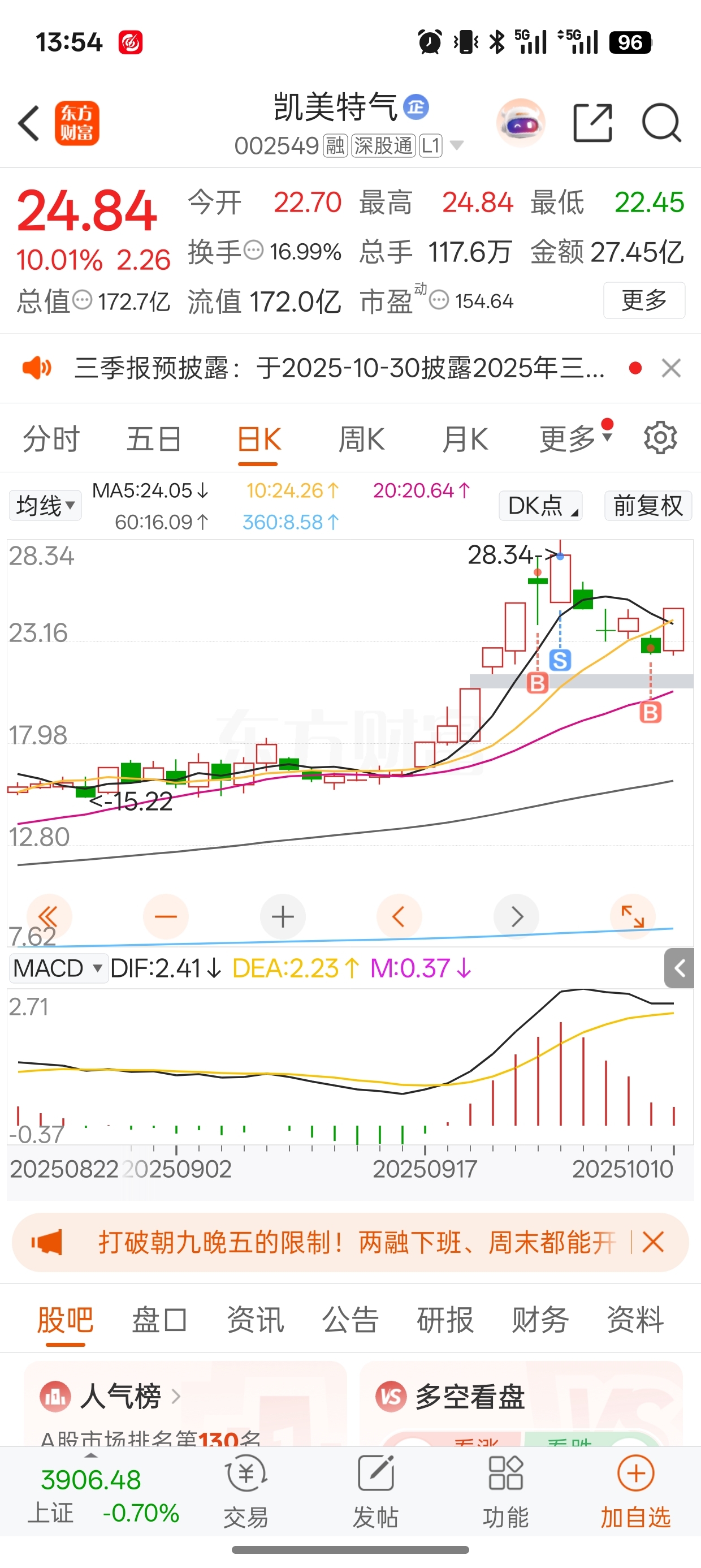
Task: Open the AI robot assistant icon
Action: pos(521,123)
